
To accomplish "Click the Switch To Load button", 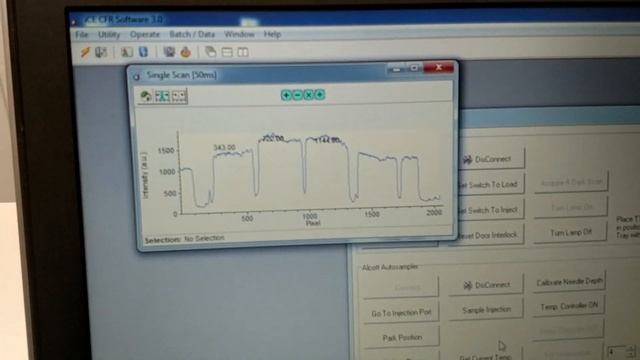I will click(x=491, y=185).
